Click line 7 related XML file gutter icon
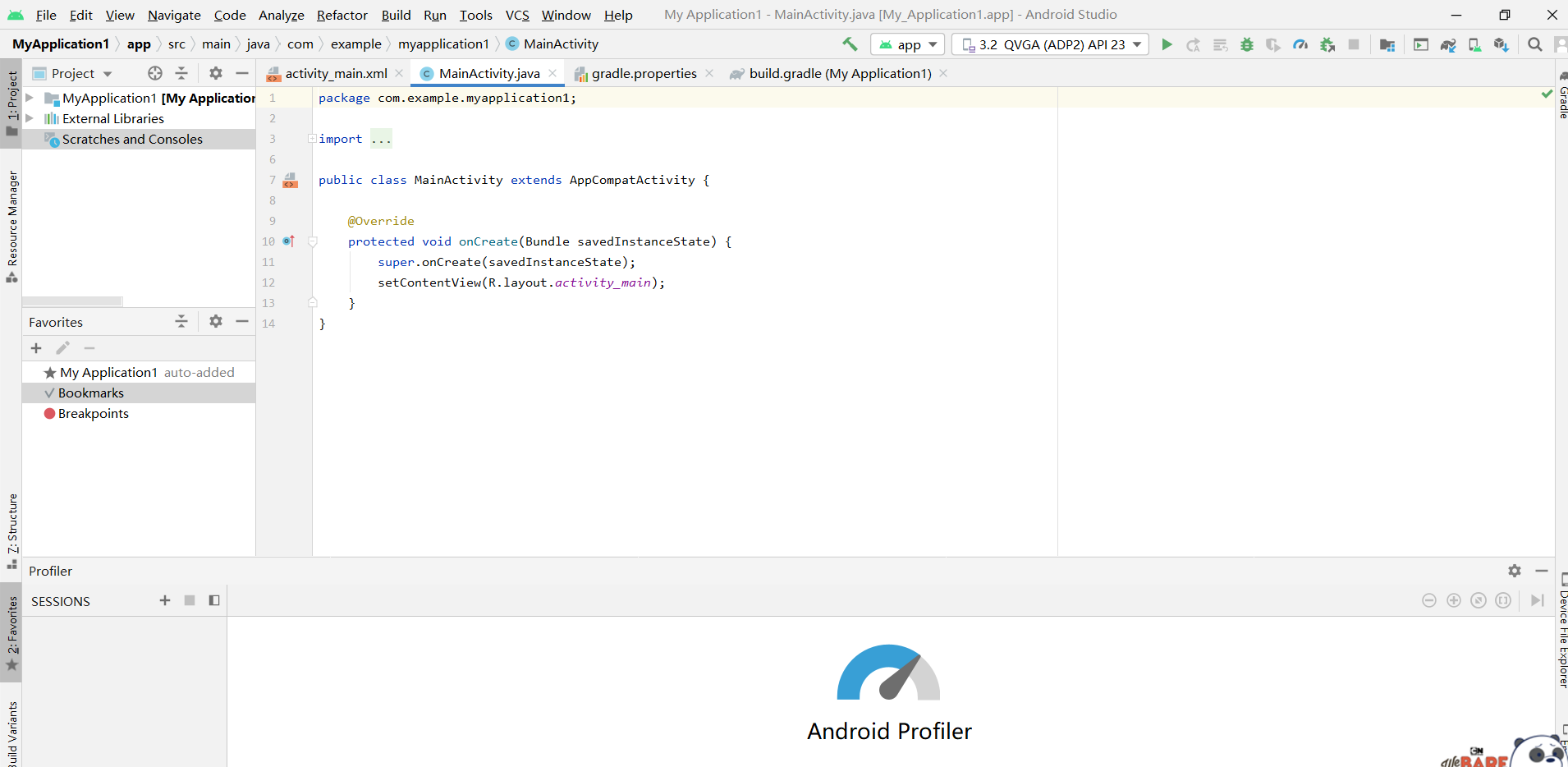 [290, 180]
